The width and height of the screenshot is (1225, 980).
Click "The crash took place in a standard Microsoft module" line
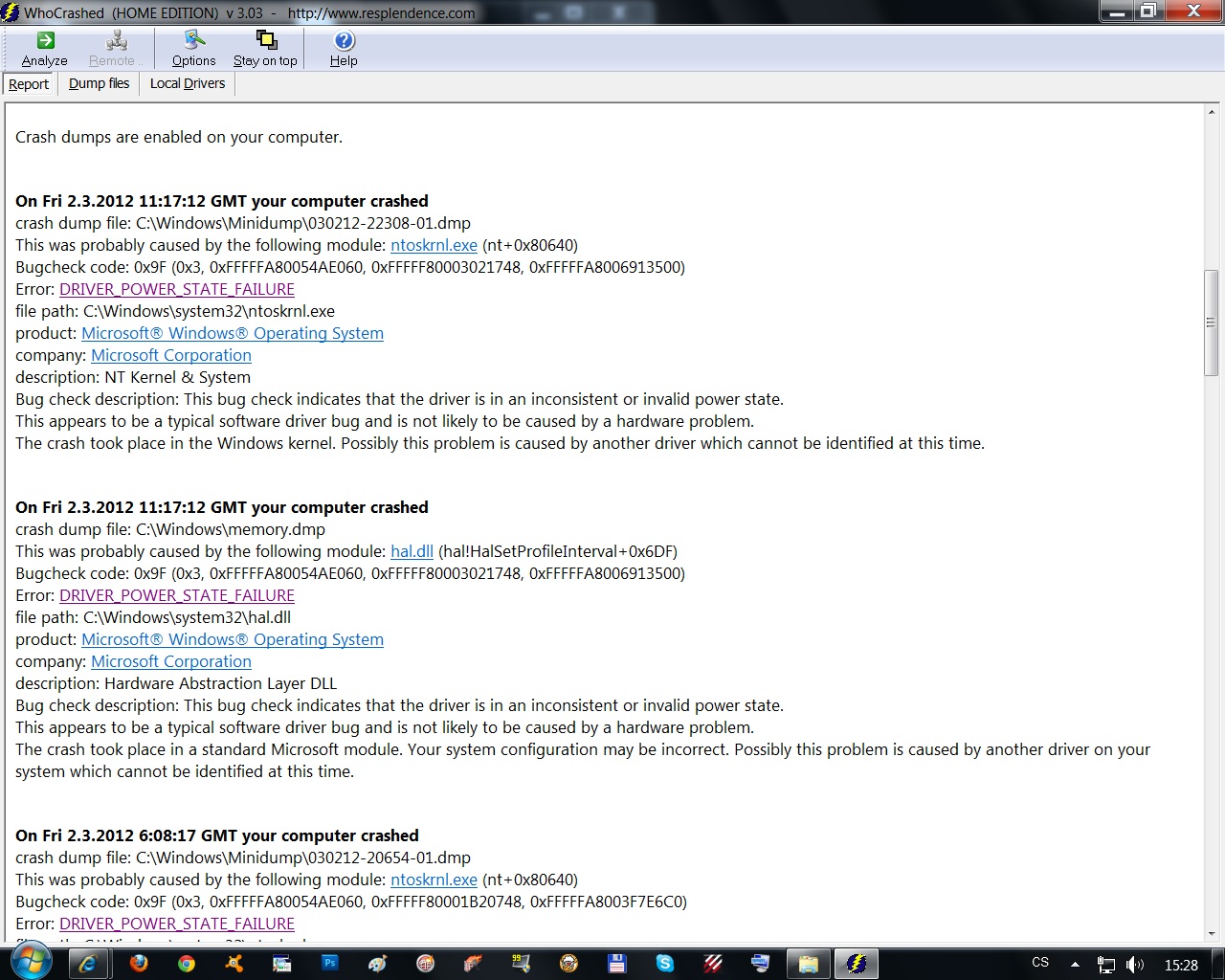coord(583,761)
